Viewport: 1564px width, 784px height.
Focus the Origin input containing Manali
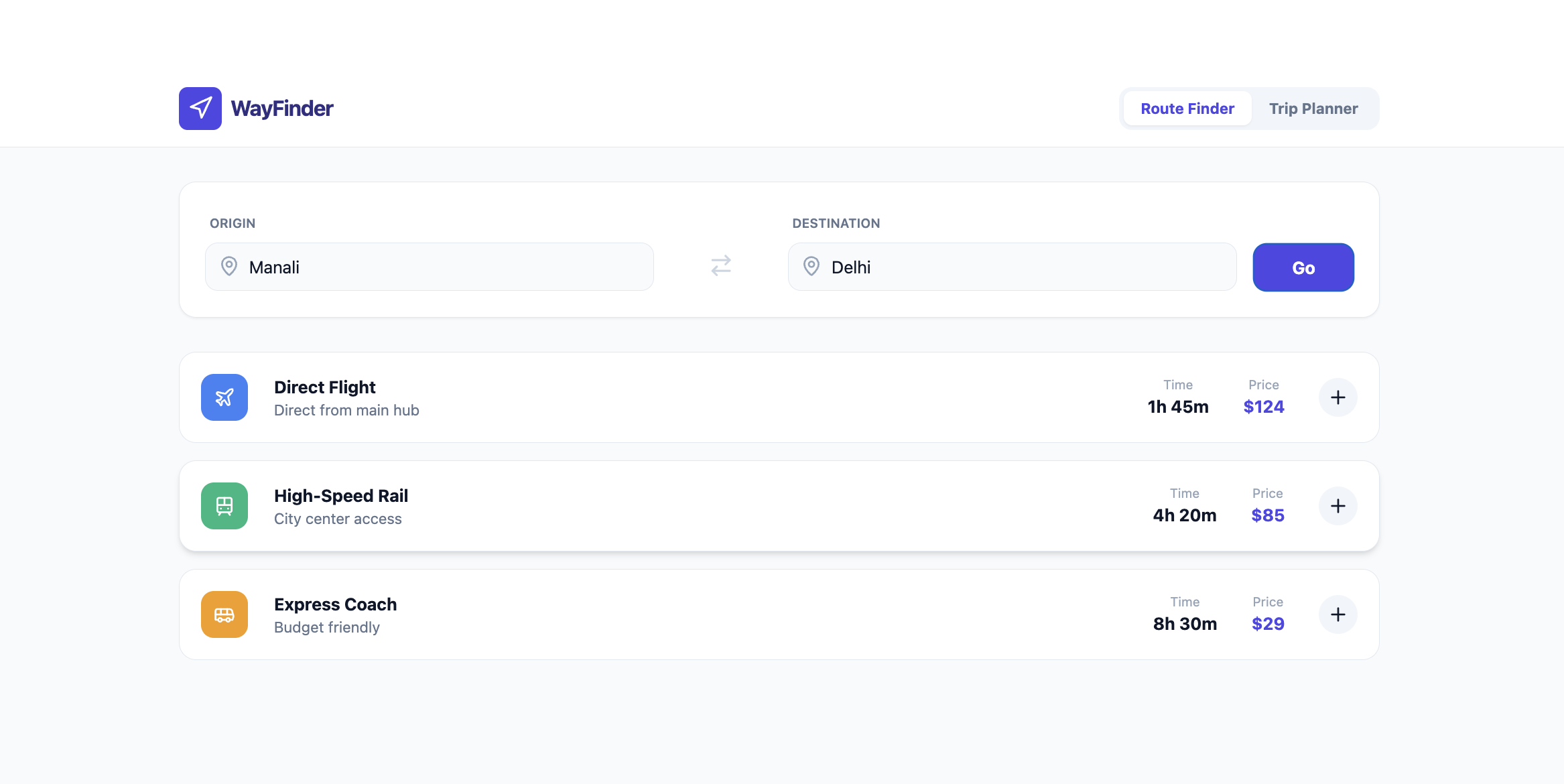(x=430, y=267)
